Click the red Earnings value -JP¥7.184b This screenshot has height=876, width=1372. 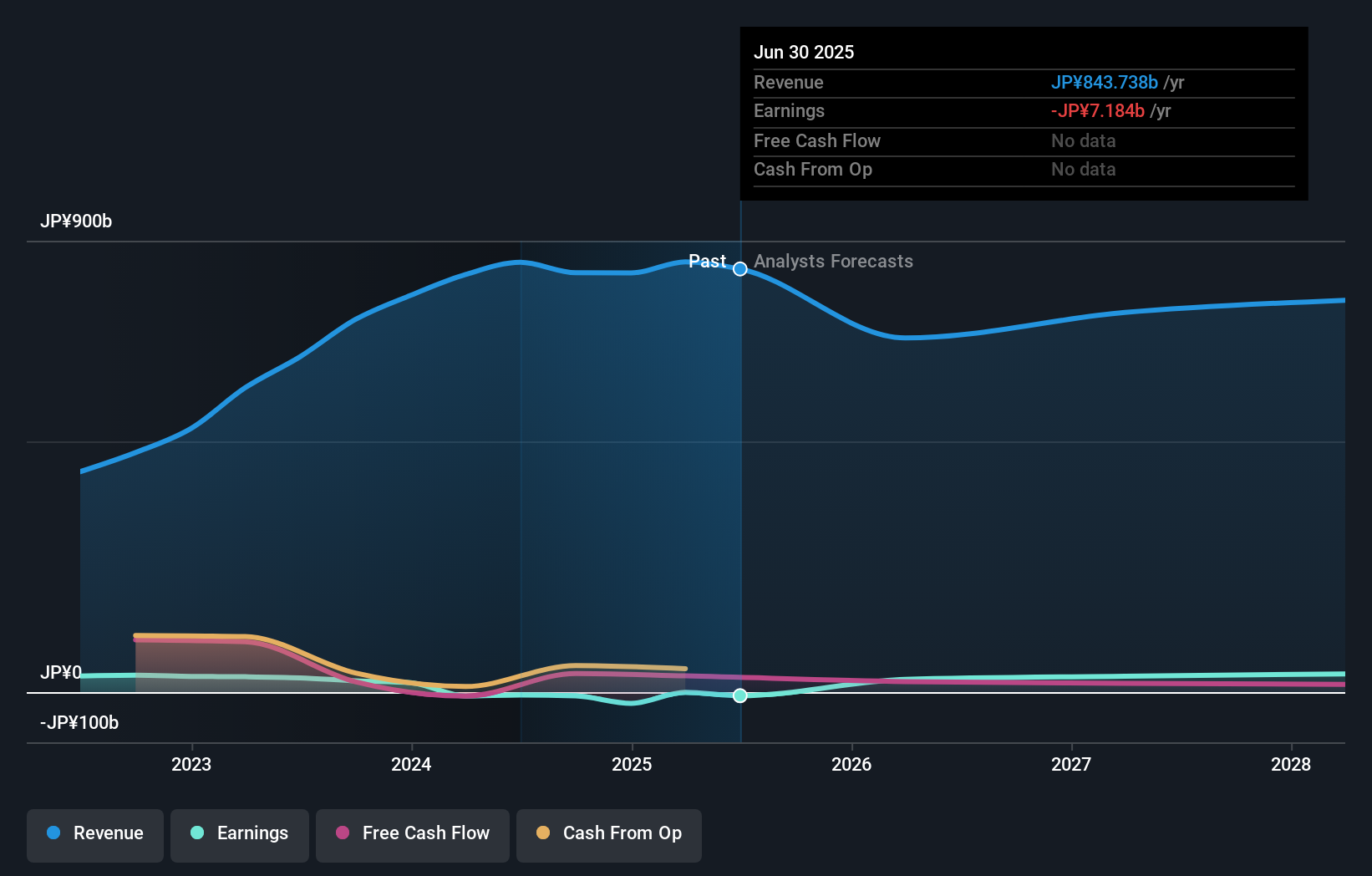1097,110
